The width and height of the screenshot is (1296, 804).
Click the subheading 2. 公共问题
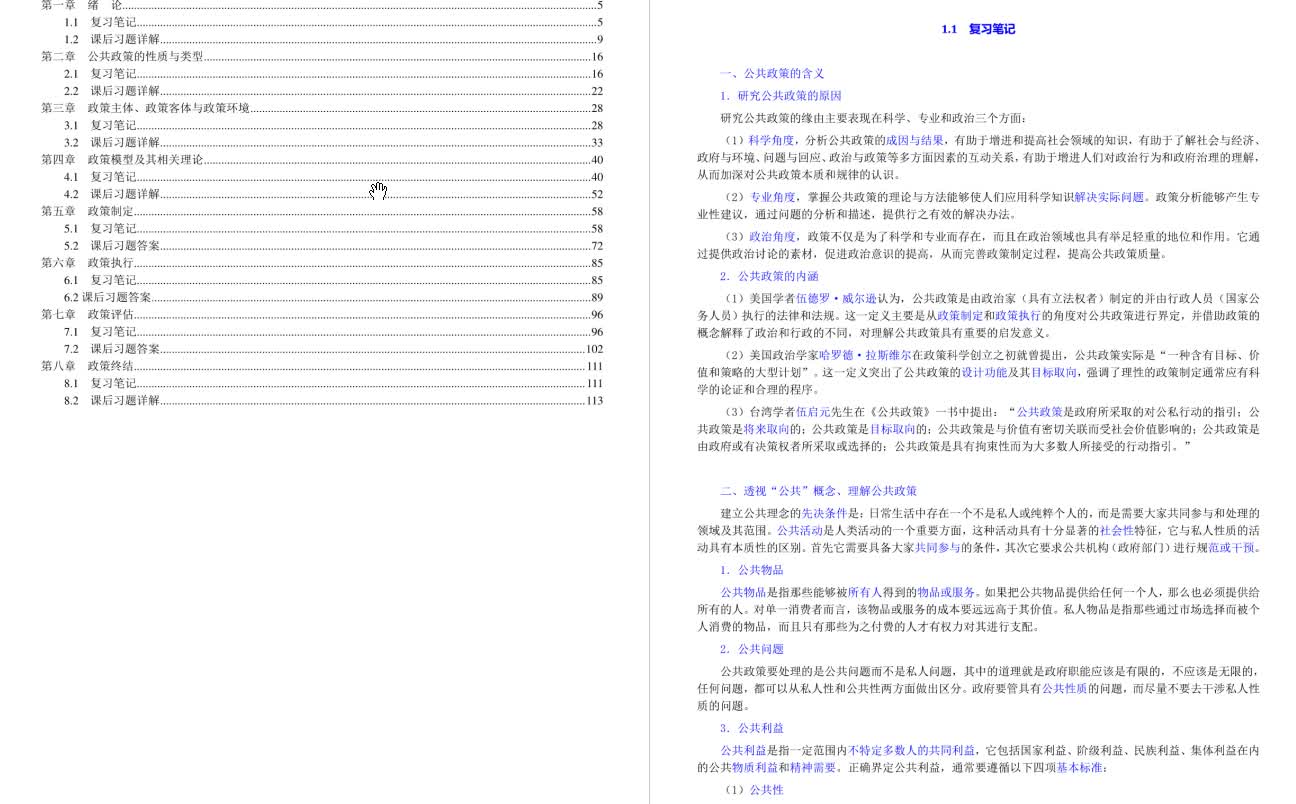(751, 649)
